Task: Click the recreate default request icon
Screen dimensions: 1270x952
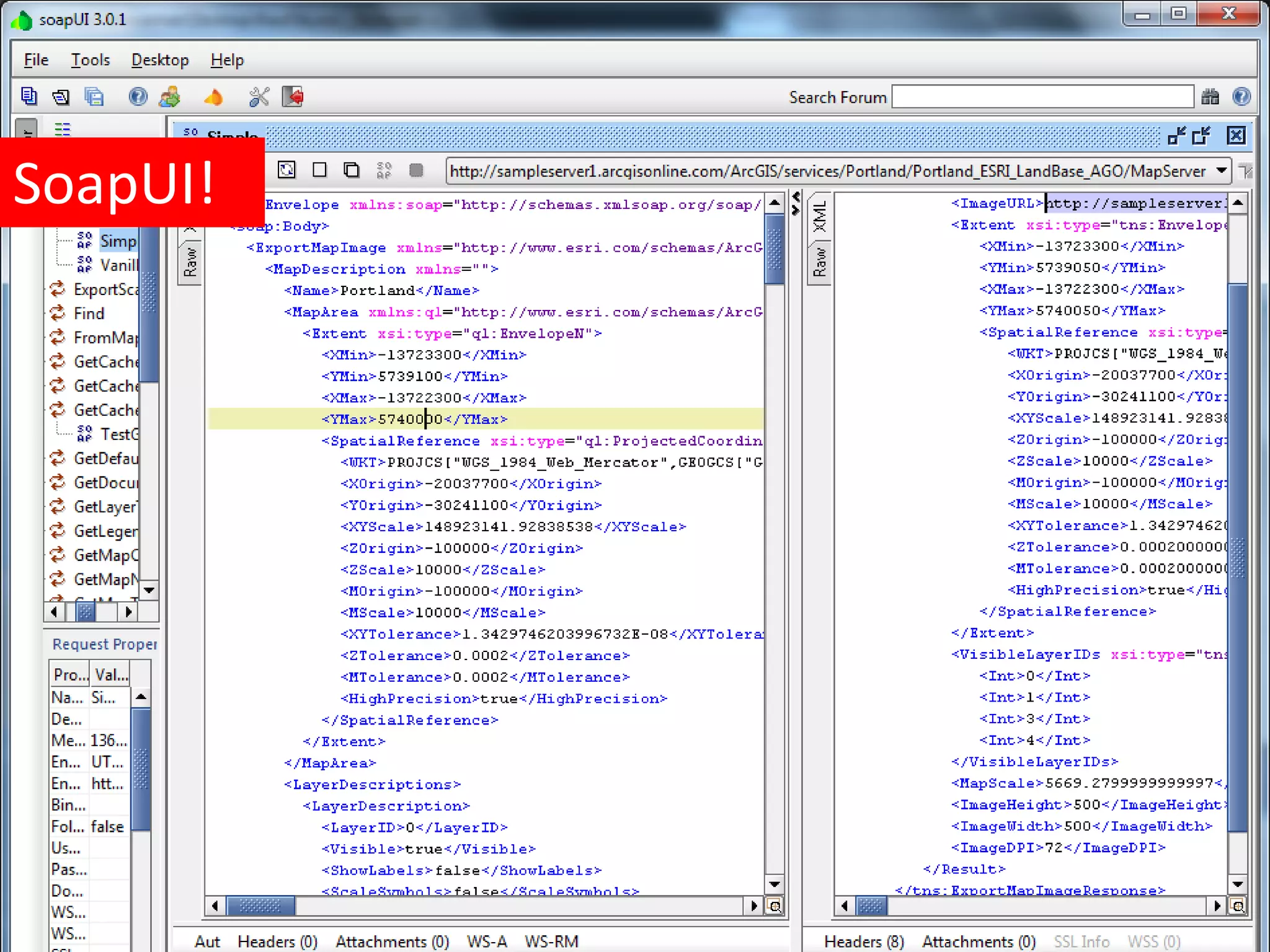Action: pyautogui.click(x=286, y=170)
